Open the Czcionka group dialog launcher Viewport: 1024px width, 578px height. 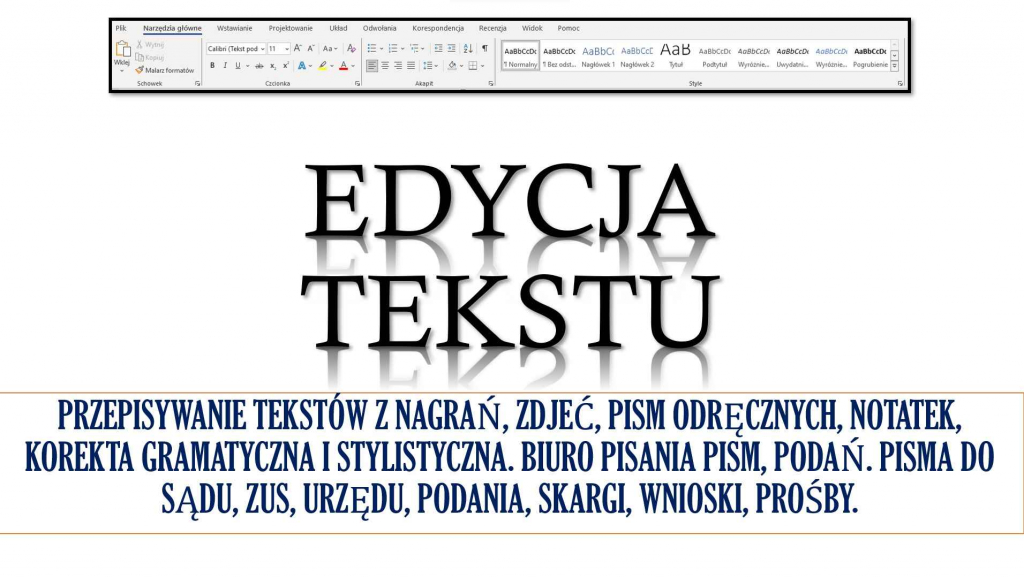click(x=356, y=83)
